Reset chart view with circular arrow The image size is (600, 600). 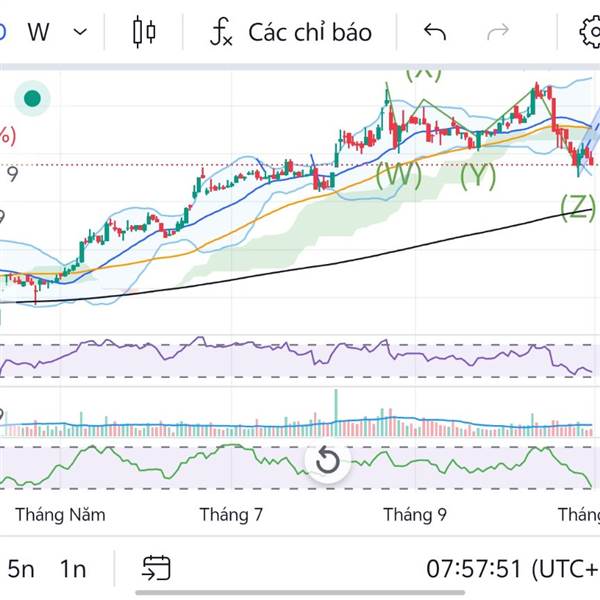coord(327,461)
